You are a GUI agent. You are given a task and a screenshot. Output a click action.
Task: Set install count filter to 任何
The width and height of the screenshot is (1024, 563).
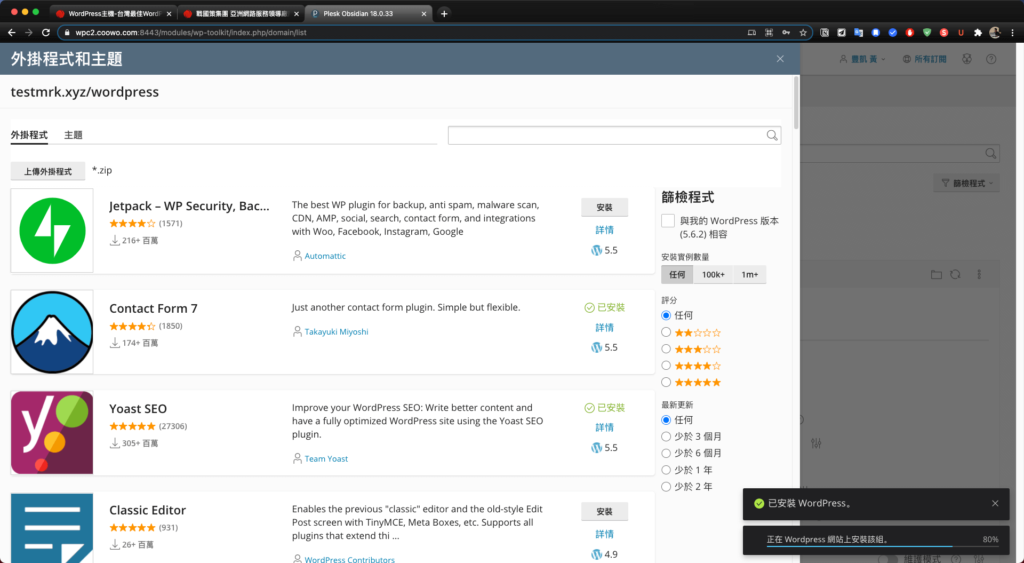[677, 274]
